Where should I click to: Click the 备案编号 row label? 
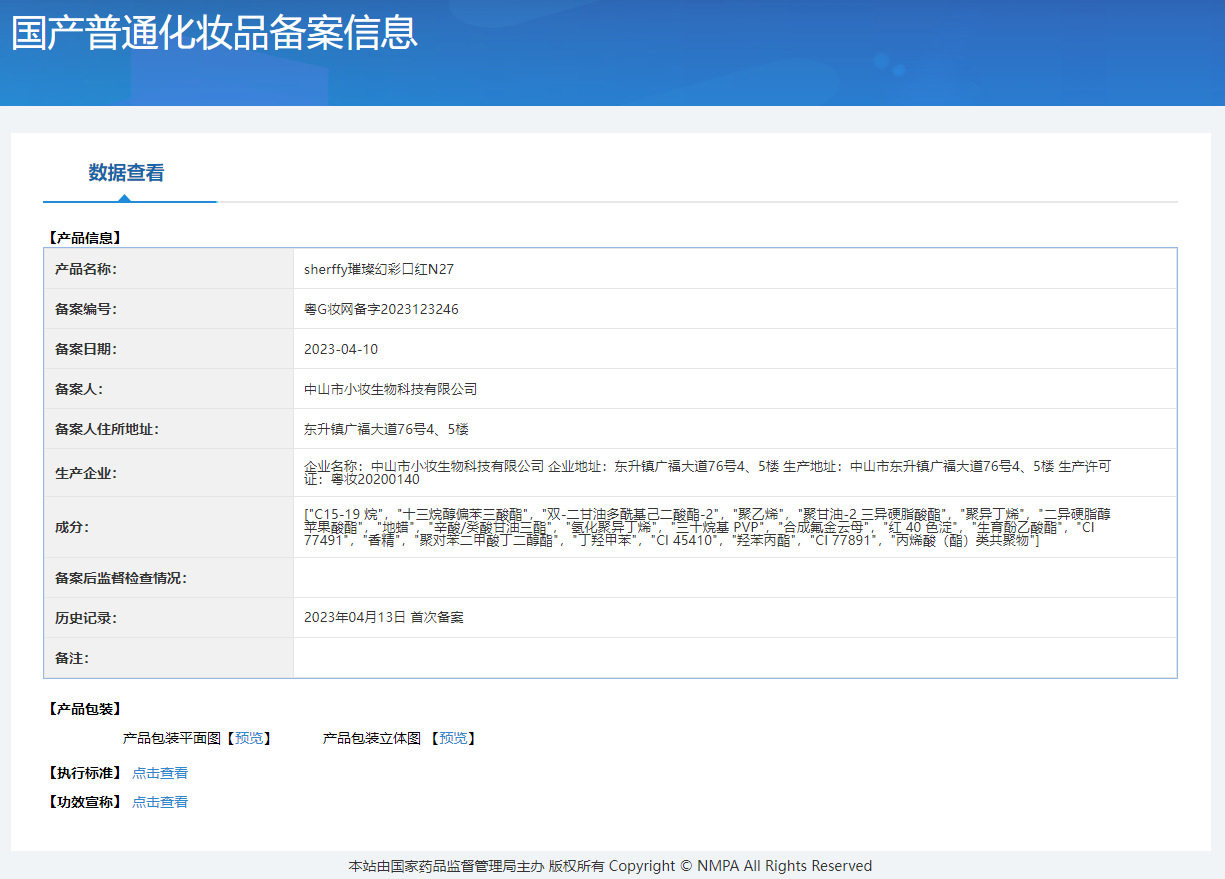[86, 309]
